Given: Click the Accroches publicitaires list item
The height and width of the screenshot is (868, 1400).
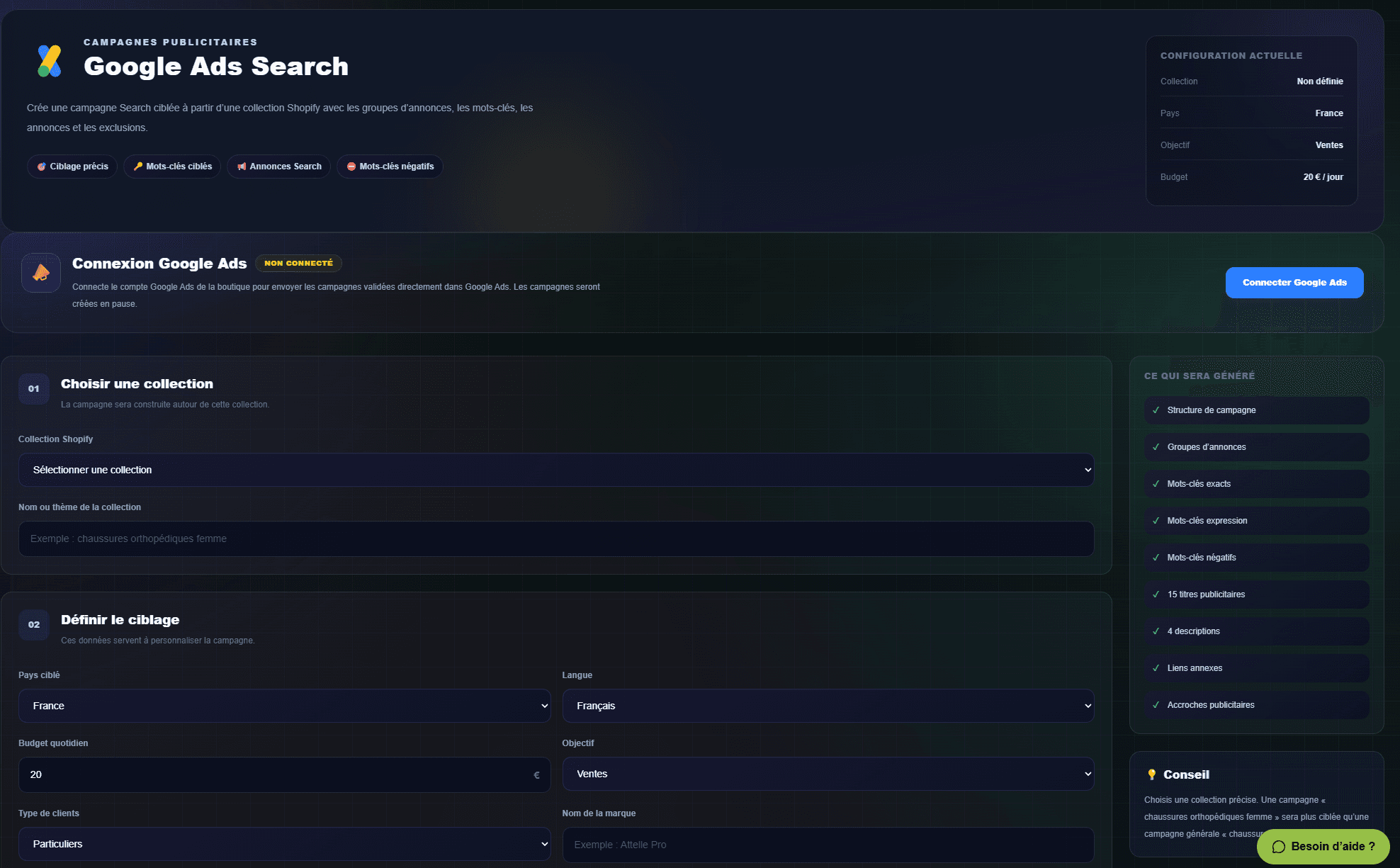Looking at the screenshot, I should (1257, 705).
